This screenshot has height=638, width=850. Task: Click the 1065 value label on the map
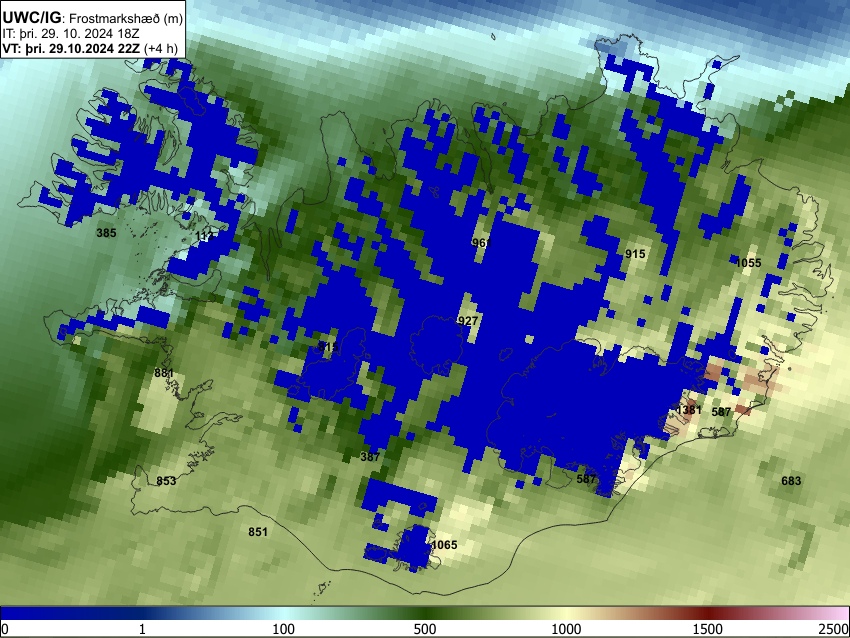coord(445,545)
